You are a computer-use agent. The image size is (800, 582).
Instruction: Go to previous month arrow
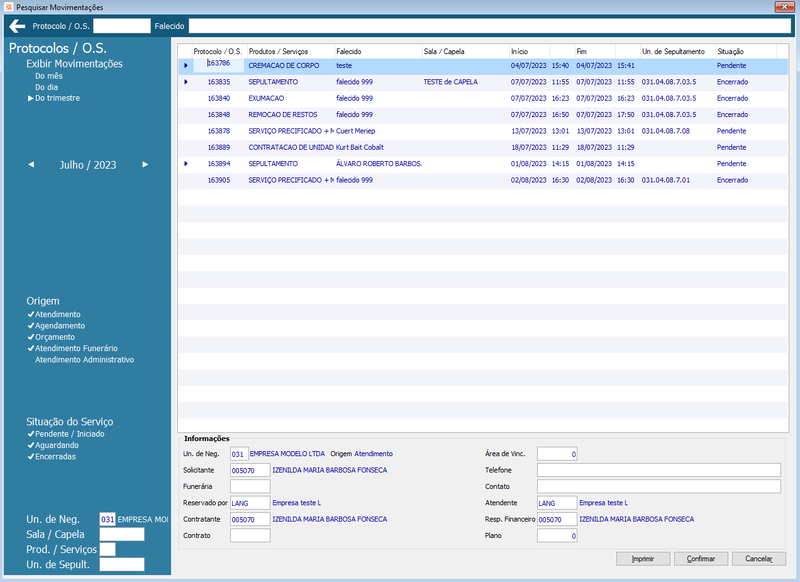pyautogui.click(x=31, y=165)
